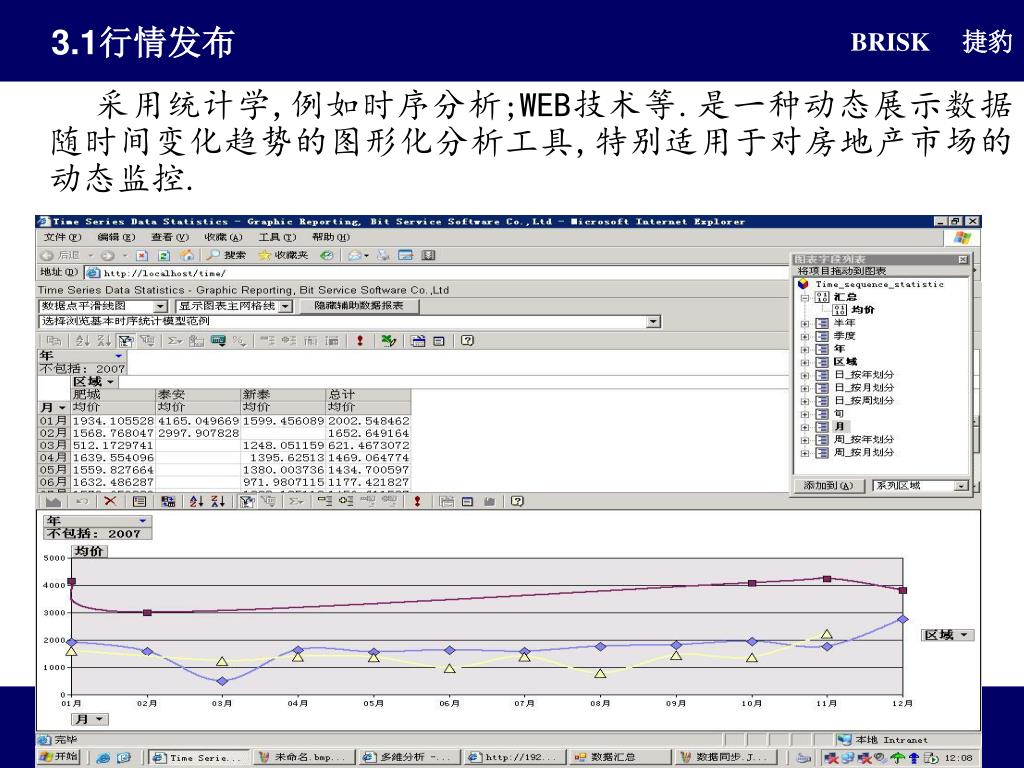The image size is (1024, 768).
Task: Click the 开始 Start button in taskbar
Action: [58, 757]
